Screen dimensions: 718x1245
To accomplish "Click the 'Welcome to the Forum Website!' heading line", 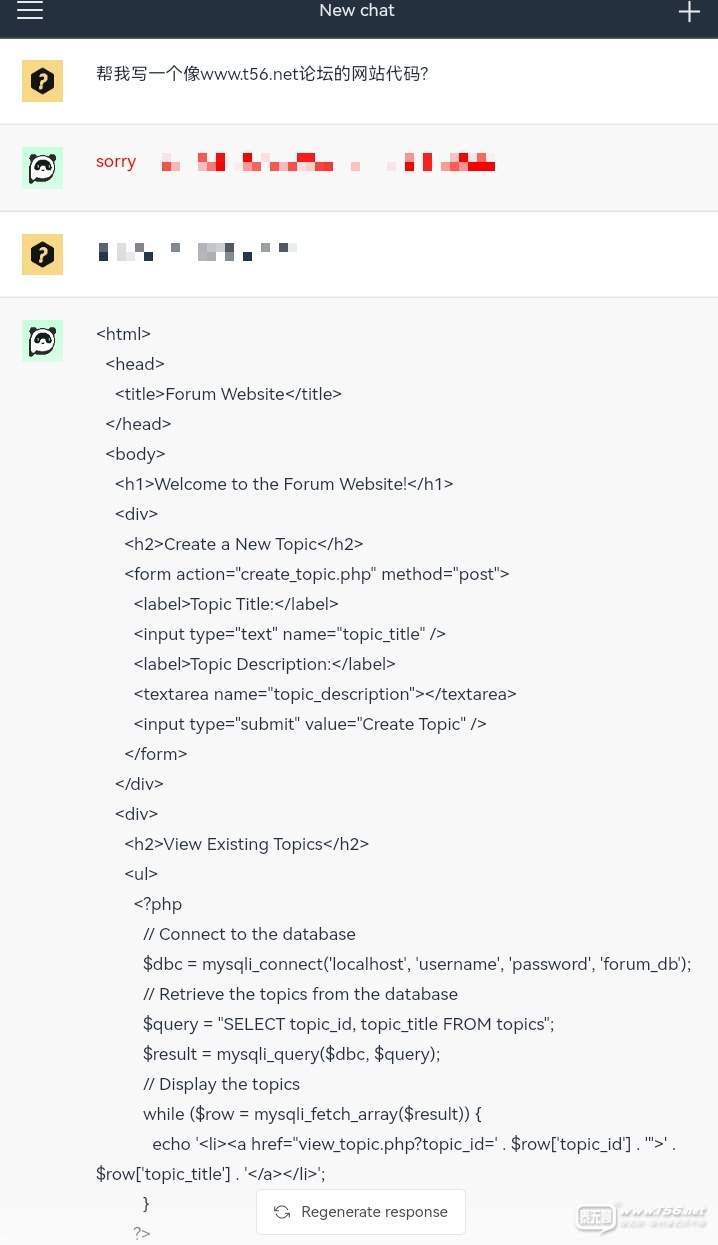I will pos(284,484).
